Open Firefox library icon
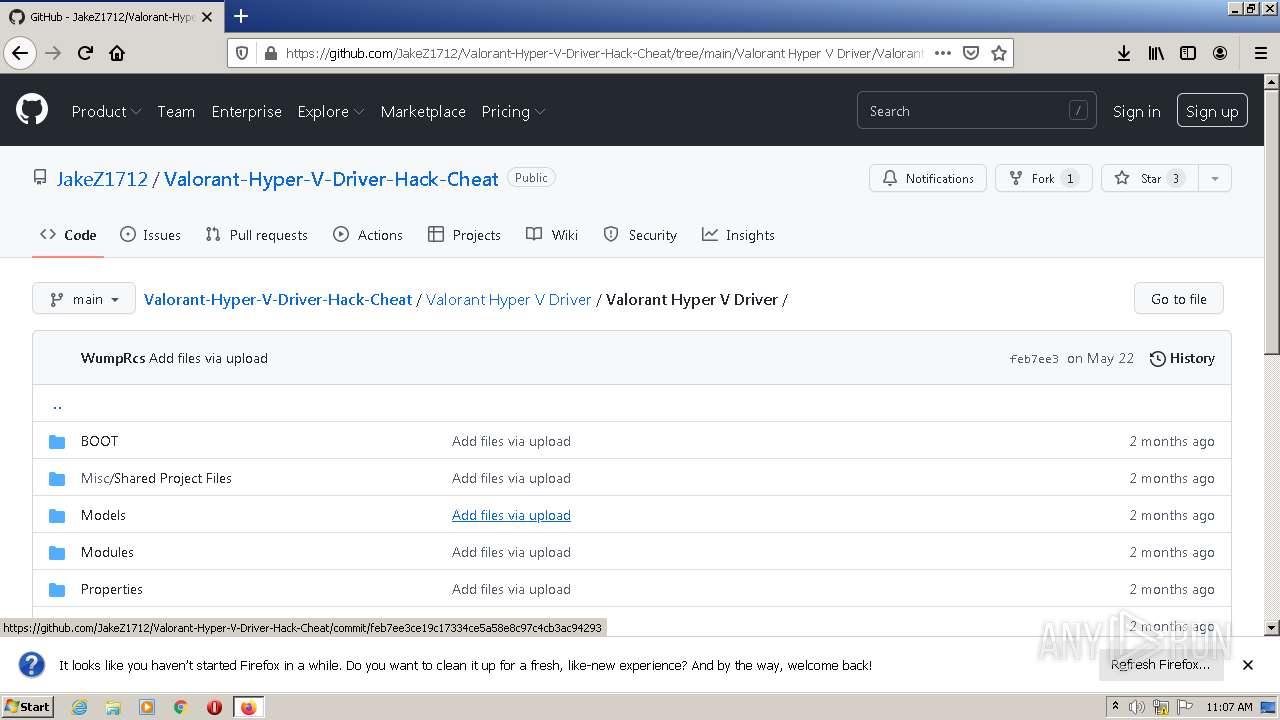 [1156, 53]
